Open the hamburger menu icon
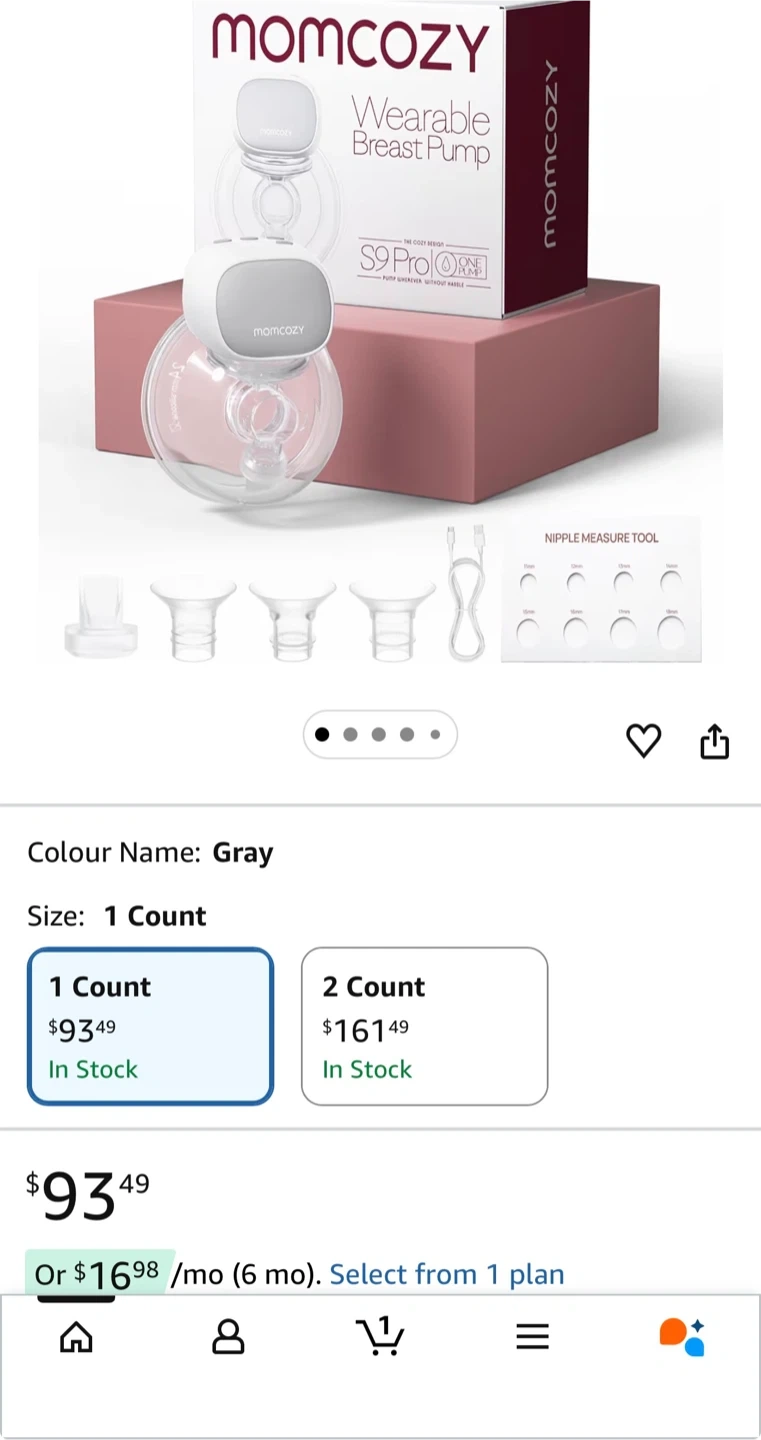This screenshot has height=1440, width=761. tap(532, 1337)
